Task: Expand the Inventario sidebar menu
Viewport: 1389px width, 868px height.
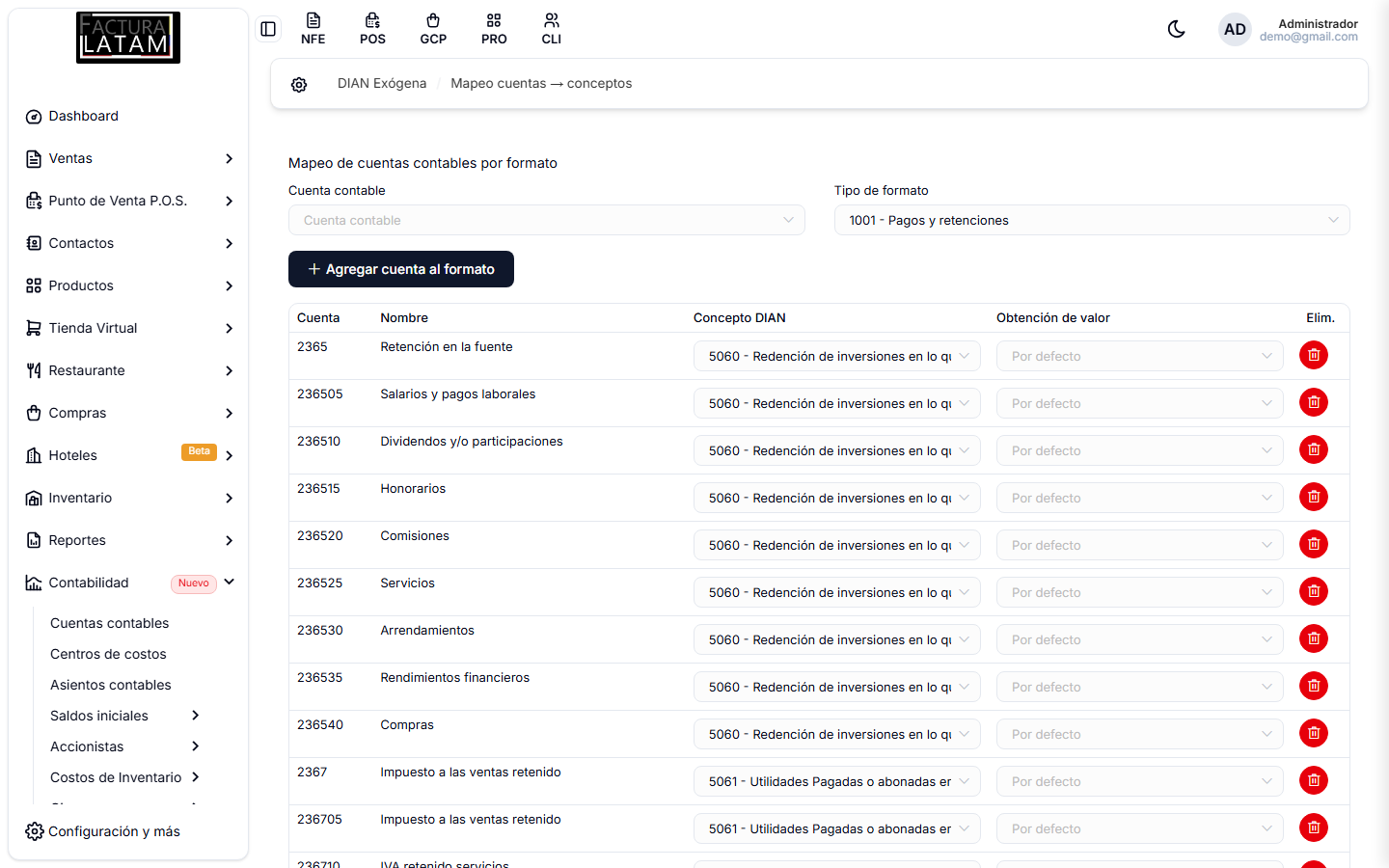Action: point(128,498)
